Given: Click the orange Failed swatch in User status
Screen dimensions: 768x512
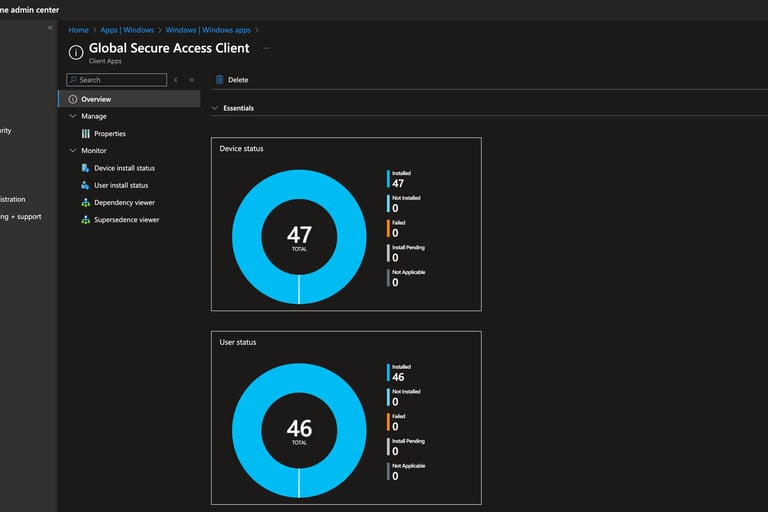Looking at the screenshot, I should 388,422.
